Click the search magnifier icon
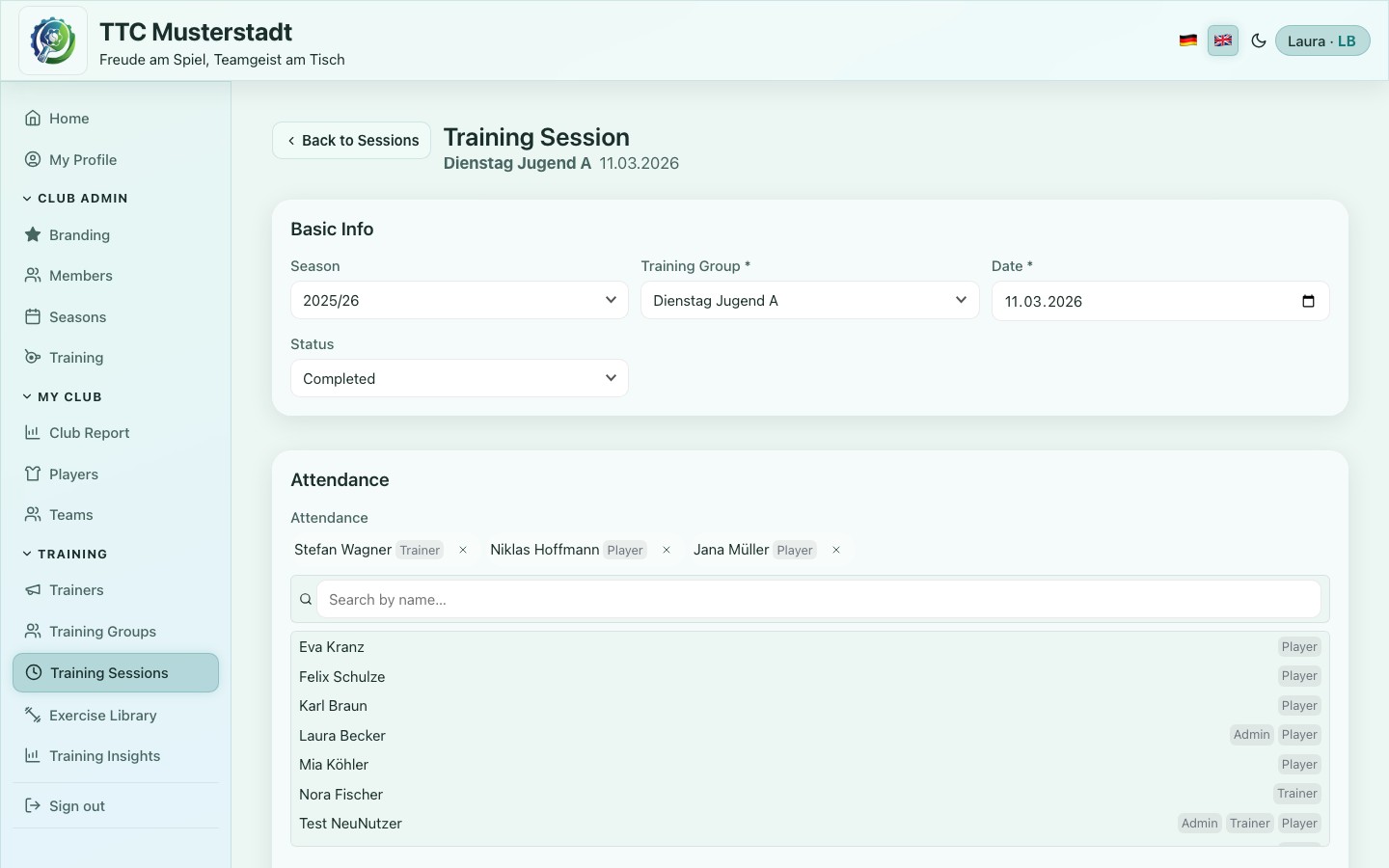 [x=306, y=600]
